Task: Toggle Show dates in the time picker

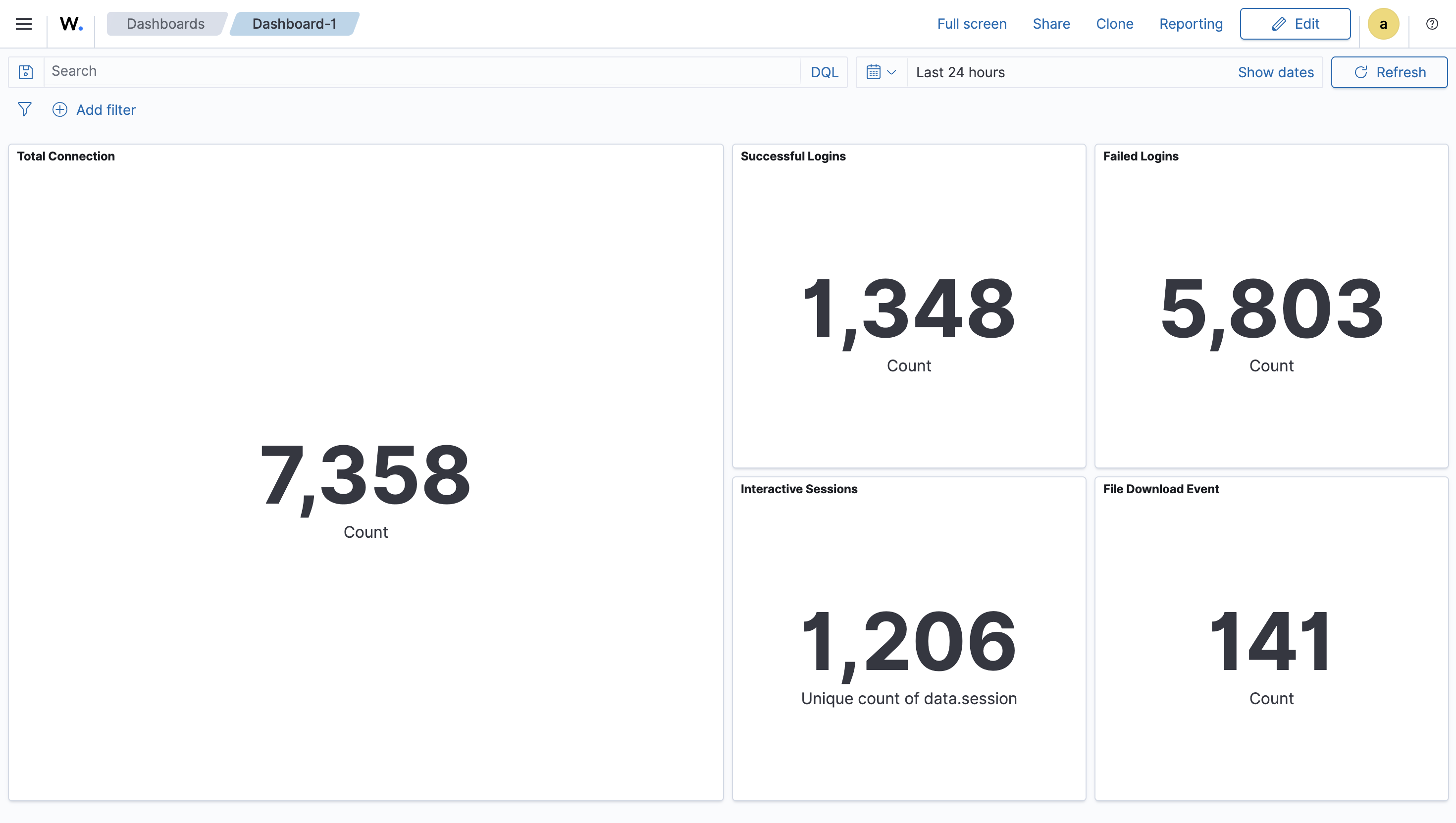Action: pos(1276,72)
